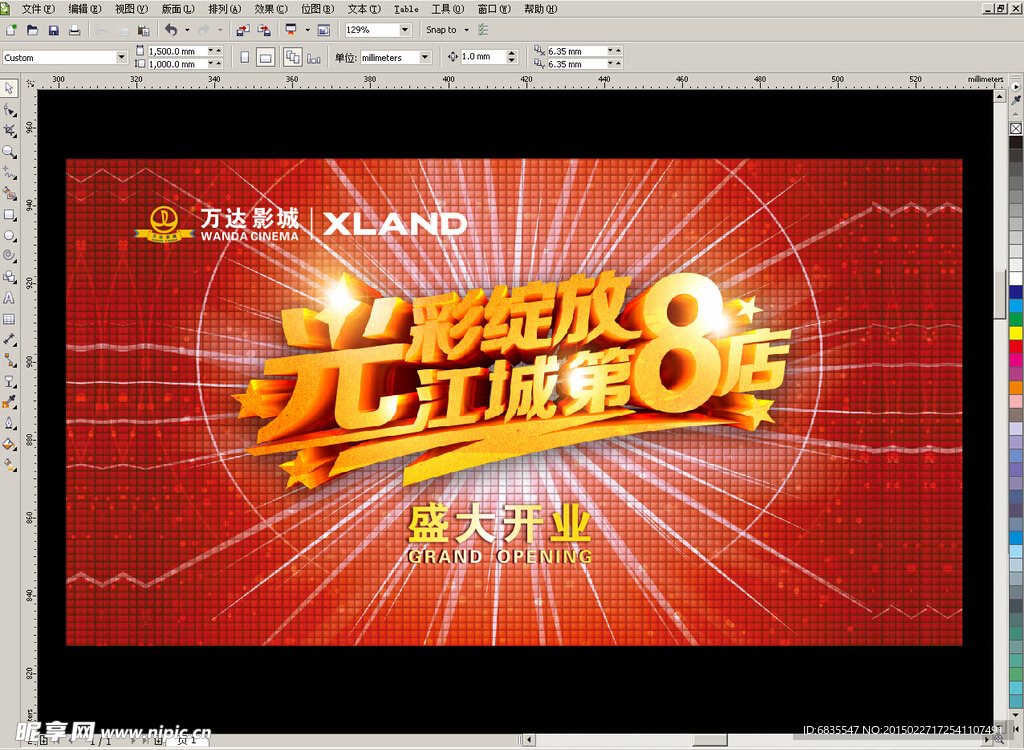Open the snapping Options icon
Screen dimensions: 1024x750
coord(483,30)
